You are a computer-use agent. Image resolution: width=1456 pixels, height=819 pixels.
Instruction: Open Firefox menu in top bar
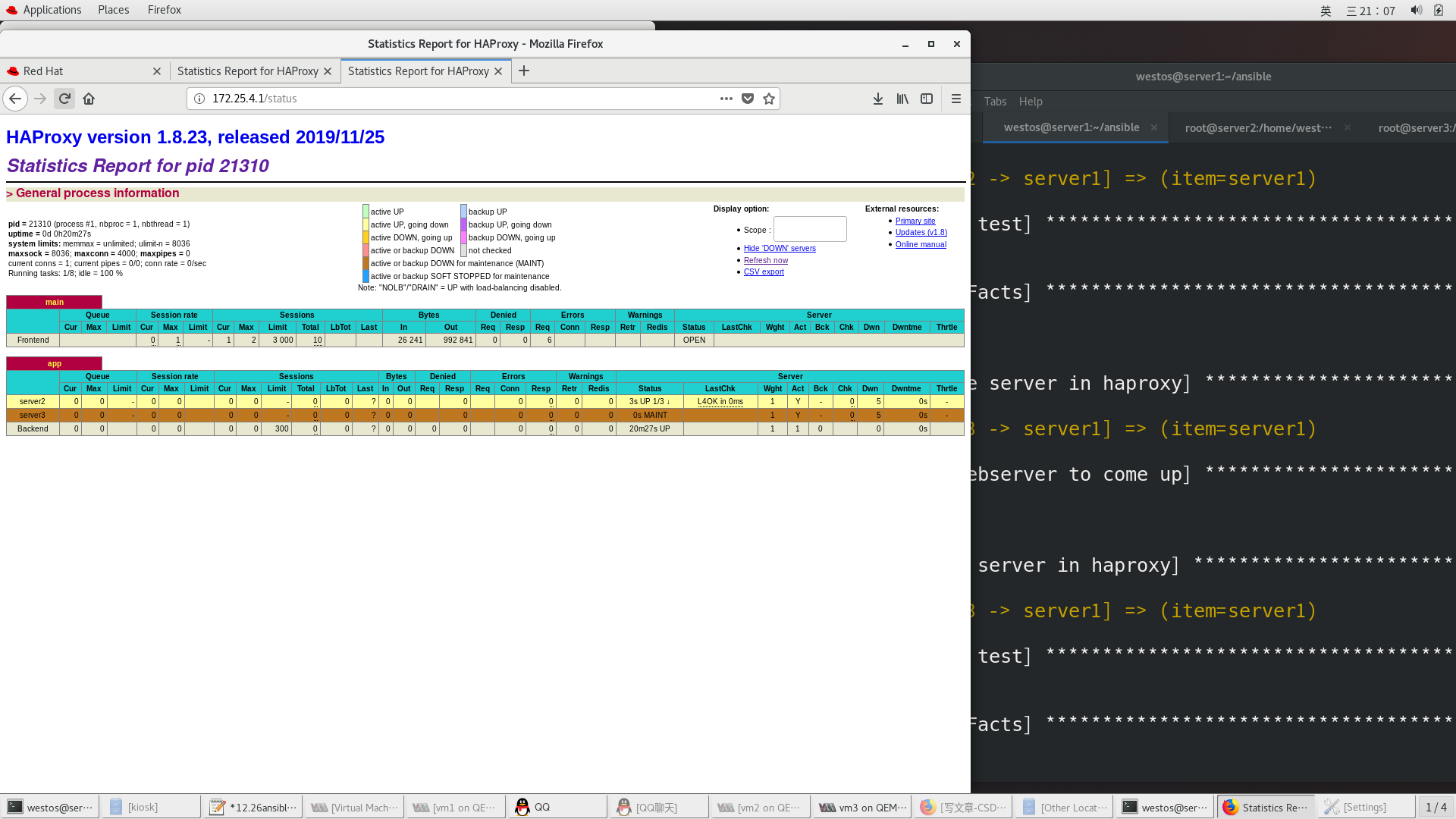[164, 10]
